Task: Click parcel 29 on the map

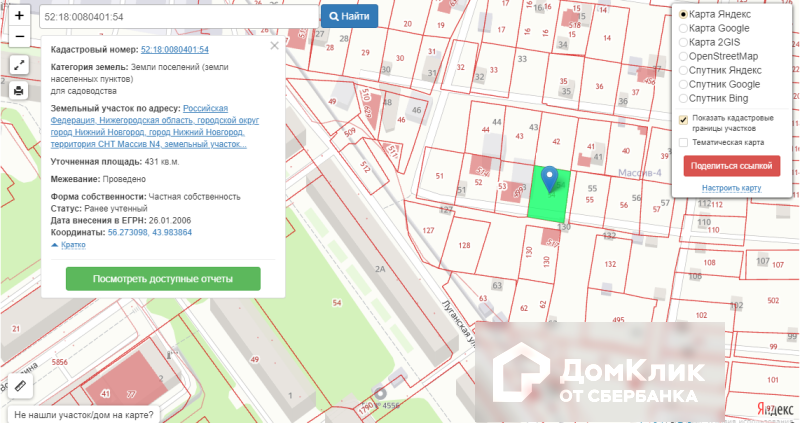Action: [x=365, y=53]
